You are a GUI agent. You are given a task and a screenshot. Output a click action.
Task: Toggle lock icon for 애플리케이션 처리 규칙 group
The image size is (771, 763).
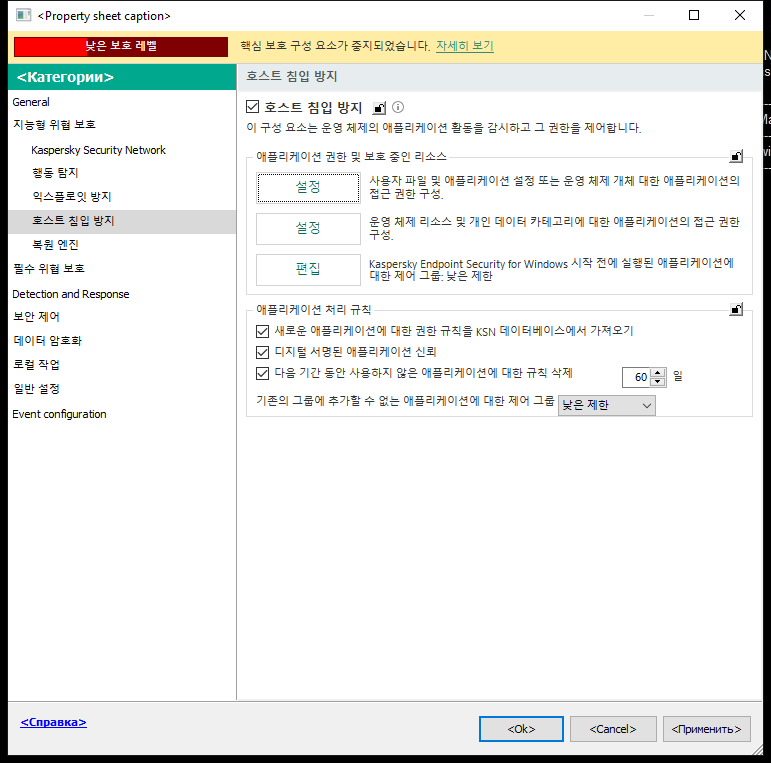tap(736, 309)
